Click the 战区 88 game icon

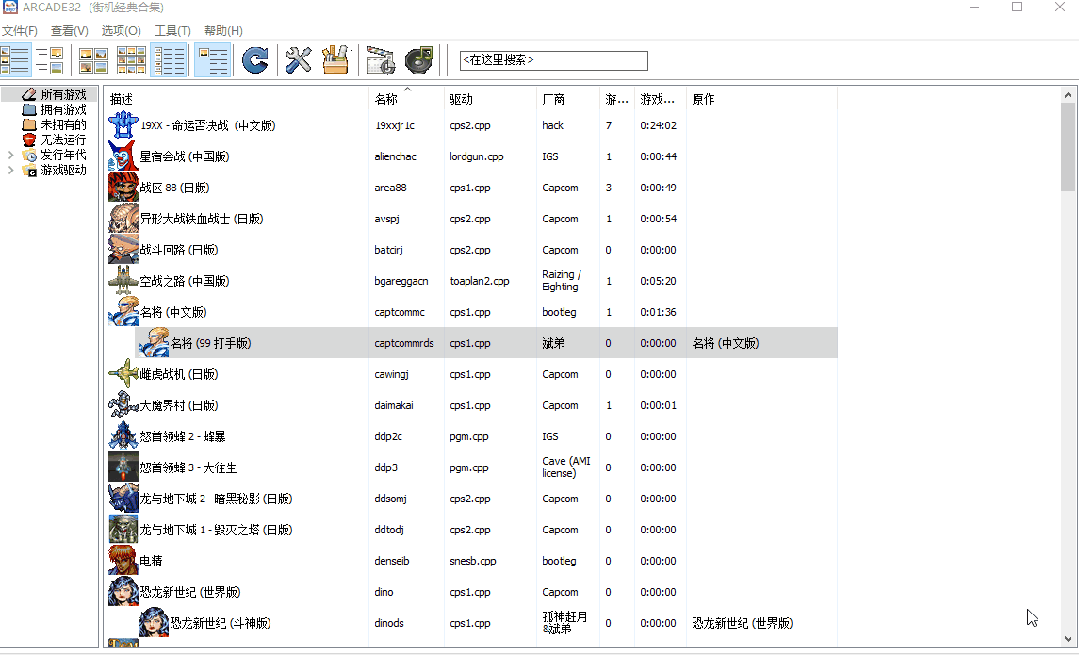coord(123,187)
